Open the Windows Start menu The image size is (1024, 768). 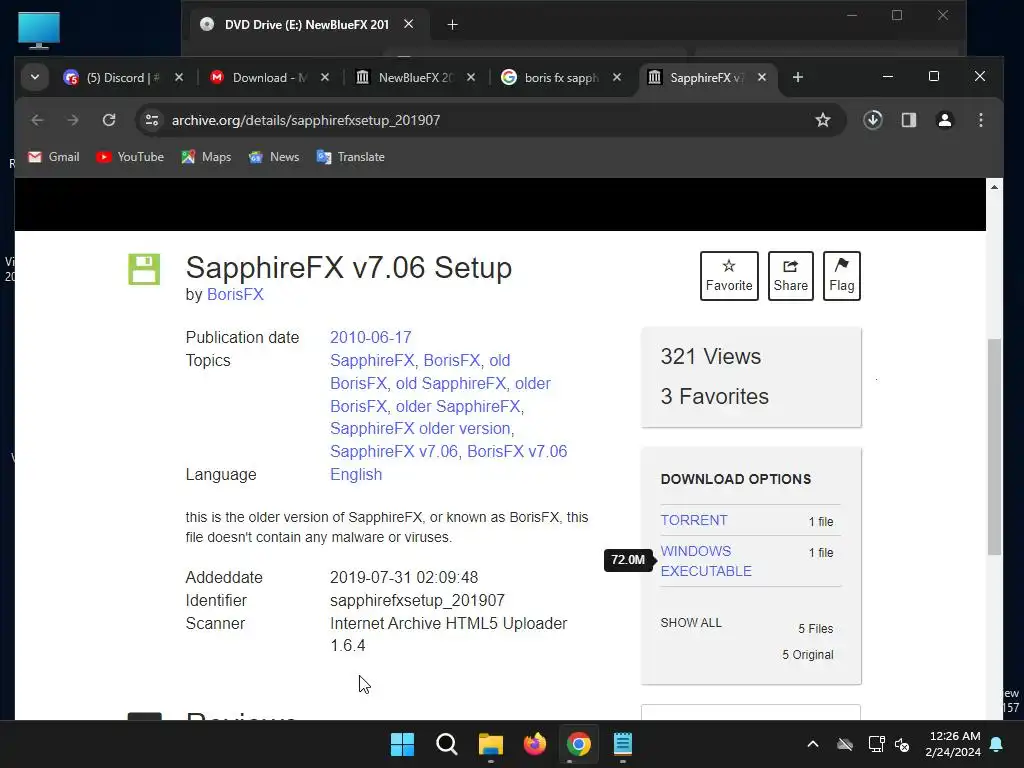tap(402, 744)
